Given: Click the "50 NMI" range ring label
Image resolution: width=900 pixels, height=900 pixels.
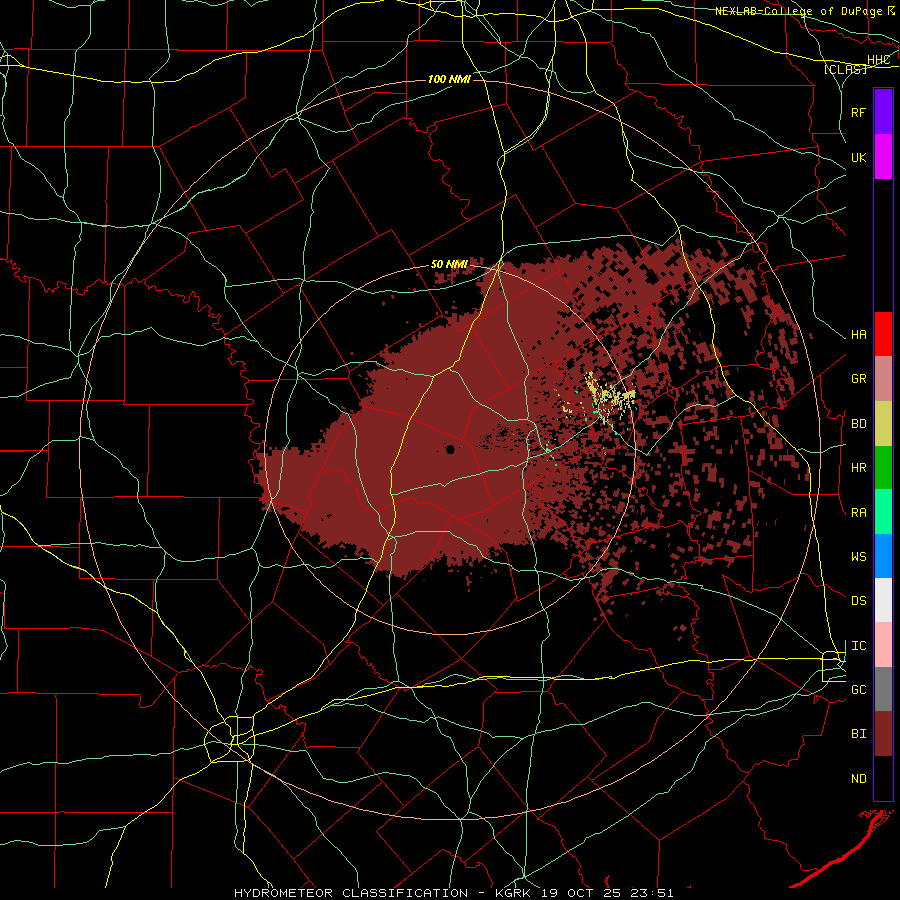Looking at the screenshot, I should [x=449, y=264].
